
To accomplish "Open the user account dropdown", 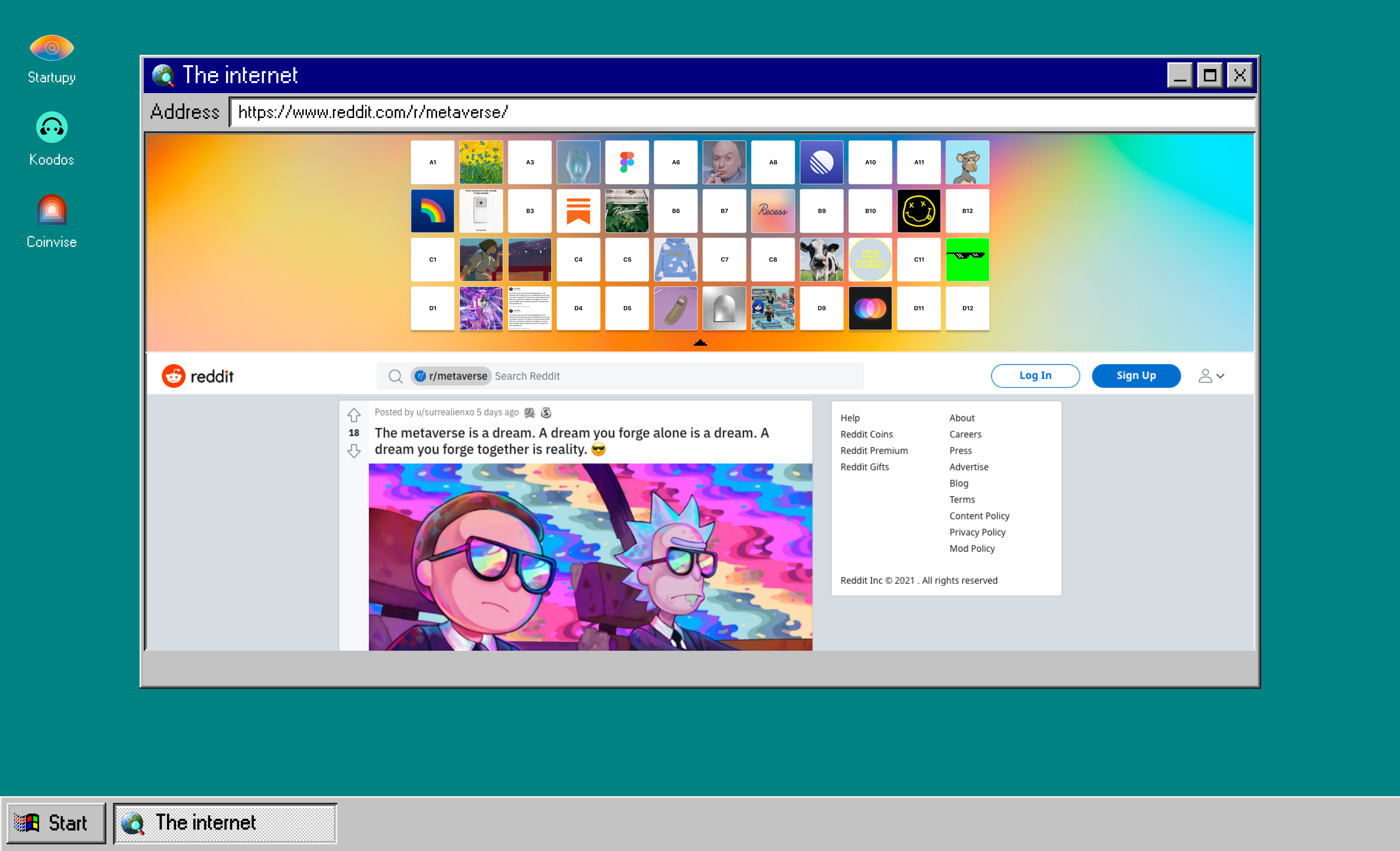I will tap(1211, 376).
